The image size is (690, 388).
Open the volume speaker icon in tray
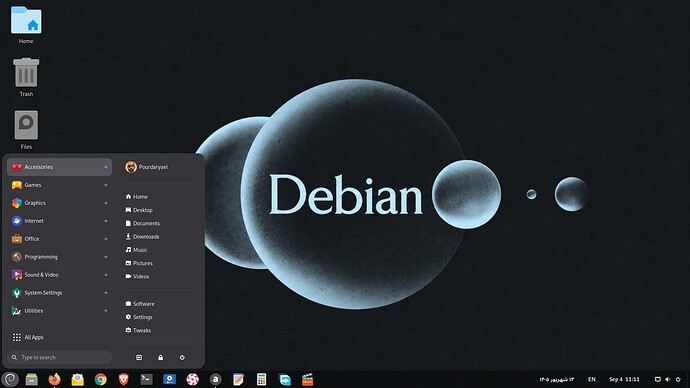[x=668, y=379]
